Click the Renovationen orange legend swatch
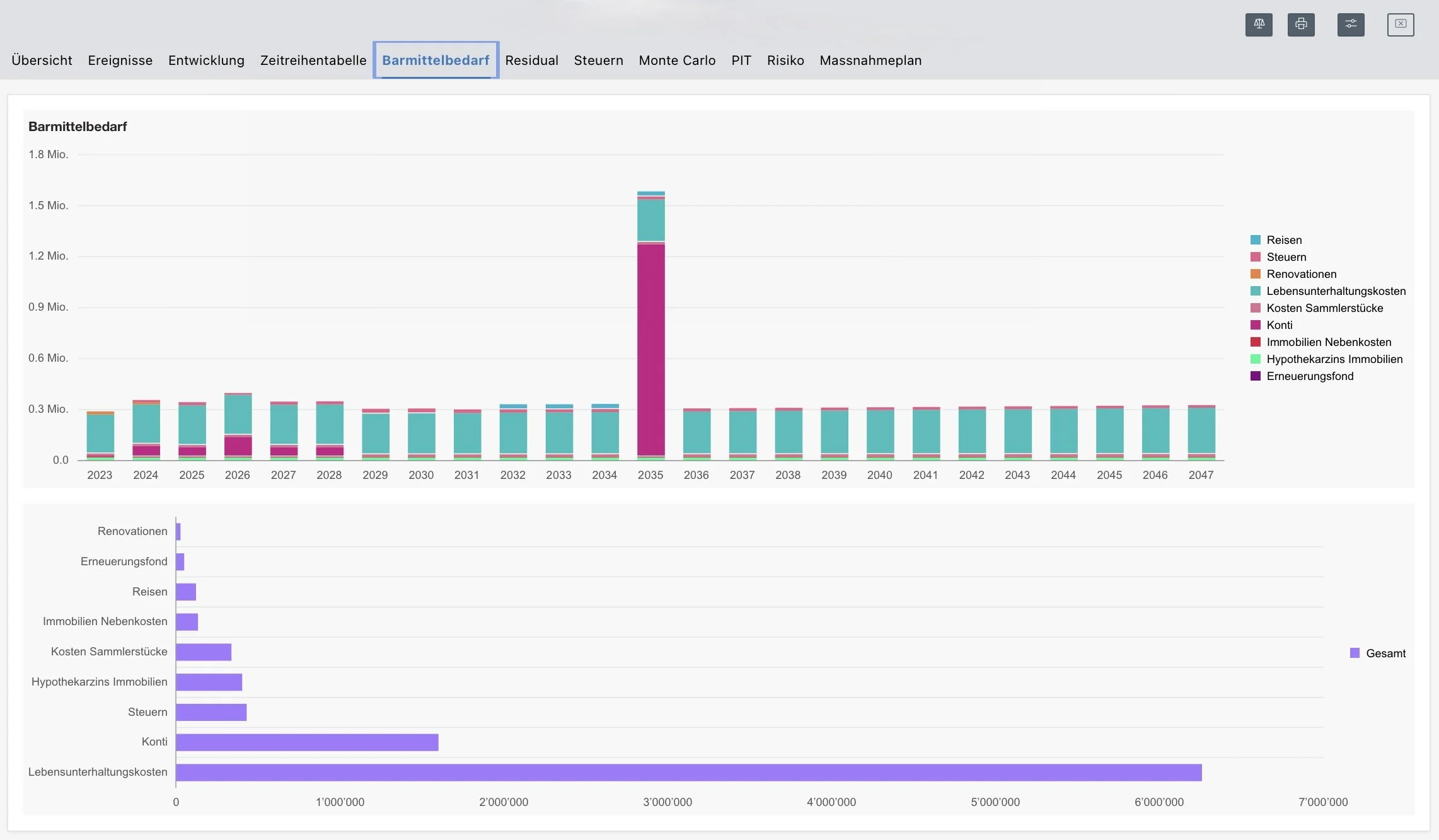Image resolution: width=1439 pixels, height=840 pixels. [1256, 274]
